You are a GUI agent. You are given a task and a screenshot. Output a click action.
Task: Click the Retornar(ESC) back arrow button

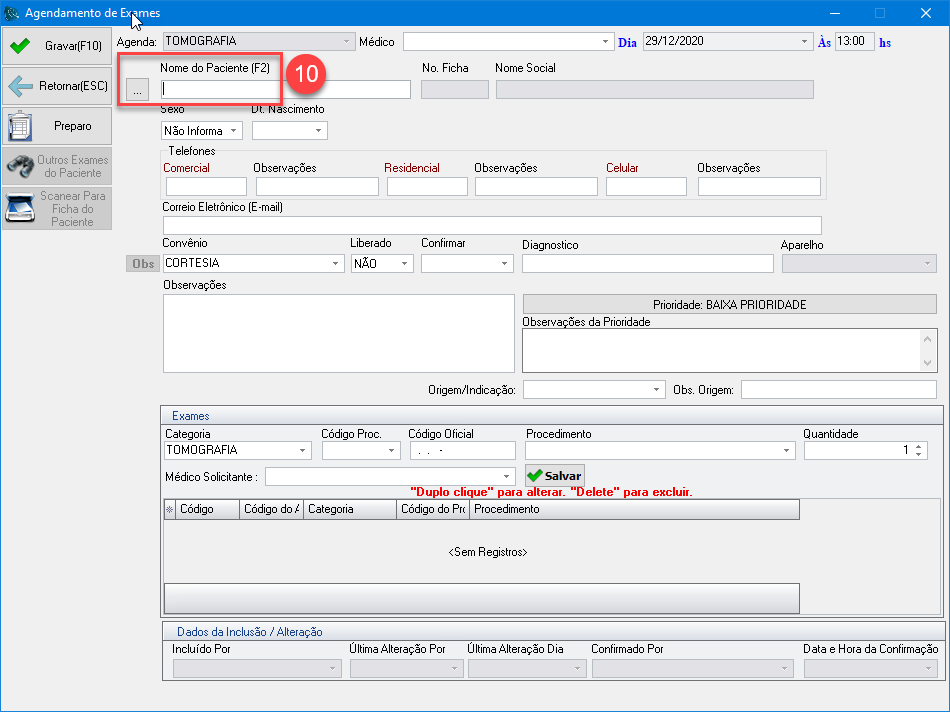pyautogui.click(x=57, y=86)
